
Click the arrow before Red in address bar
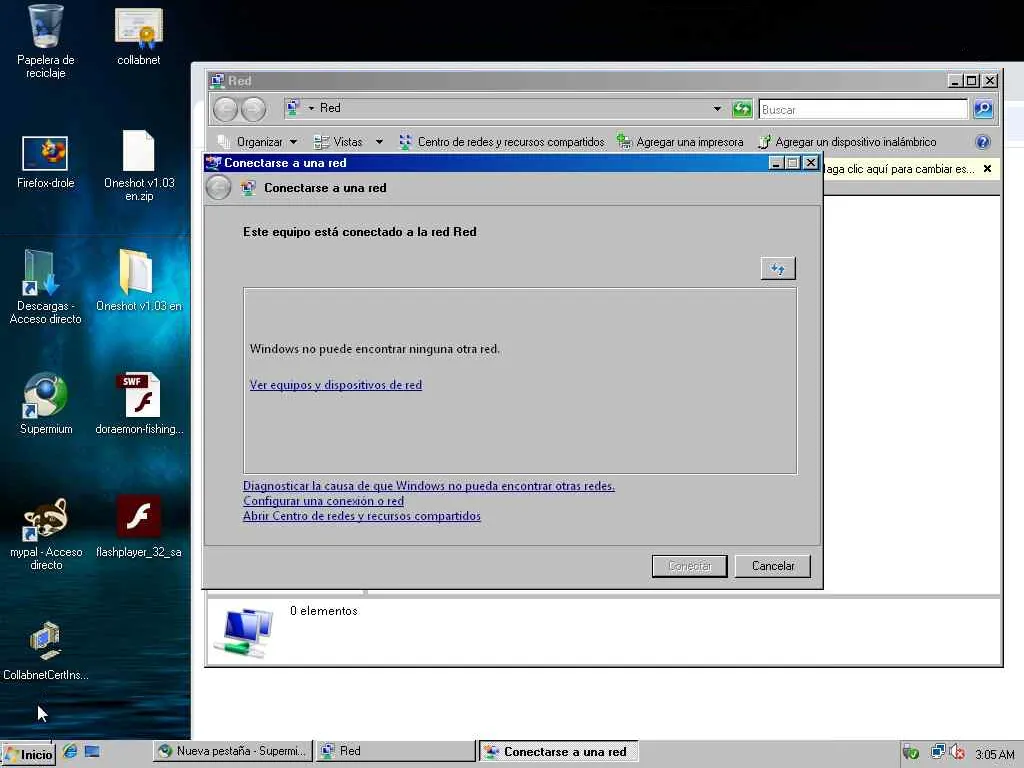click(x=311, y=108)
